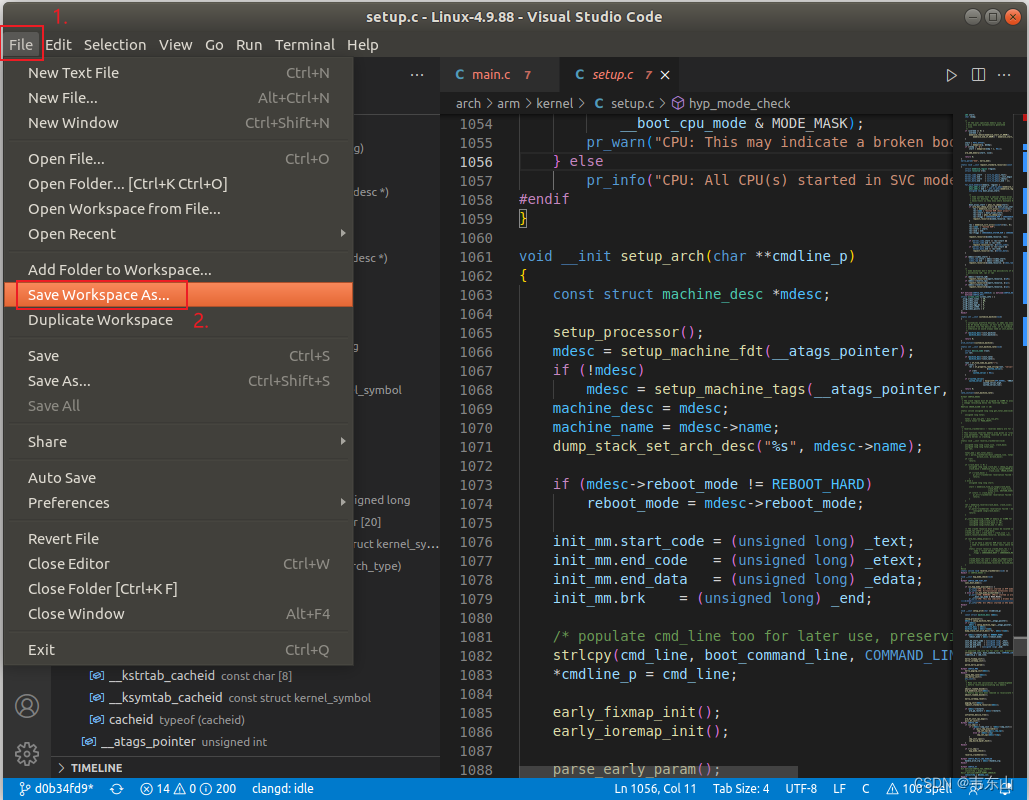This screenshot has height=800, width=1029.
Task: Expand Open Recent submenu
Action: (178, 234)
